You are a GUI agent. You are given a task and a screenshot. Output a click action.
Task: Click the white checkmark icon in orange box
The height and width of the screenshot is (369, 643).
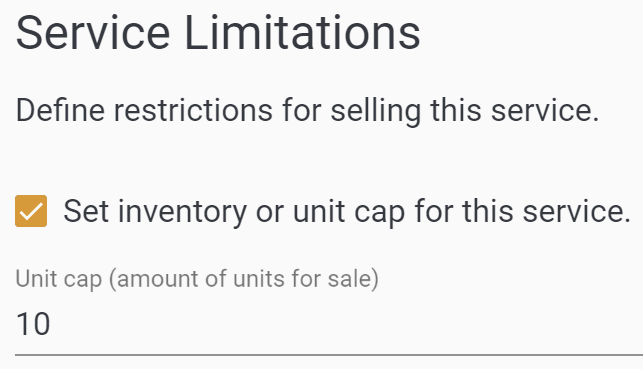click(x=31, y=211)
